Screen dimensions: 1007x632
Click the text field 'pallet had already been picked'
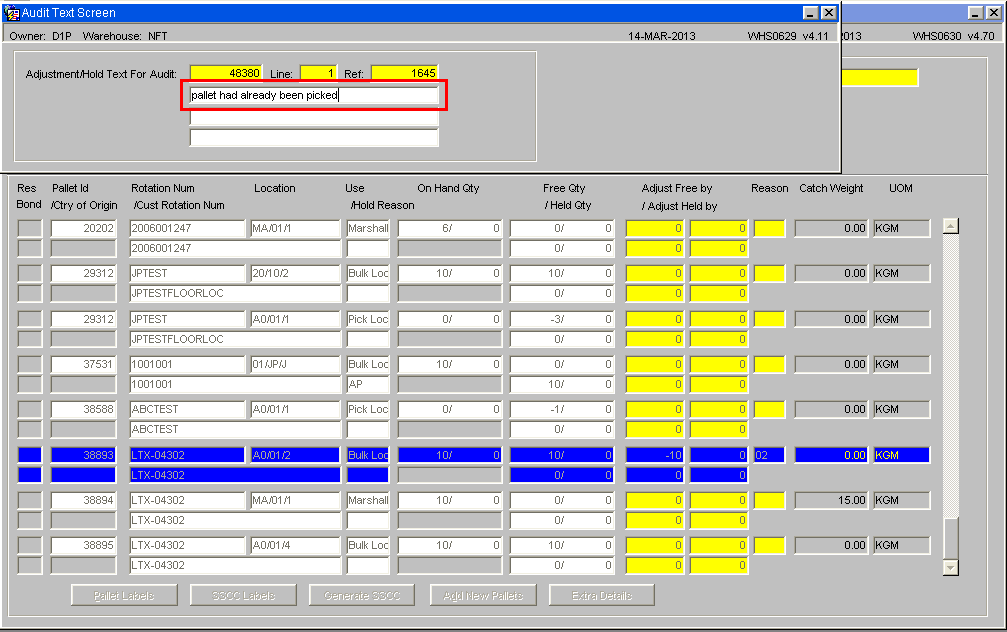point(314,95)
